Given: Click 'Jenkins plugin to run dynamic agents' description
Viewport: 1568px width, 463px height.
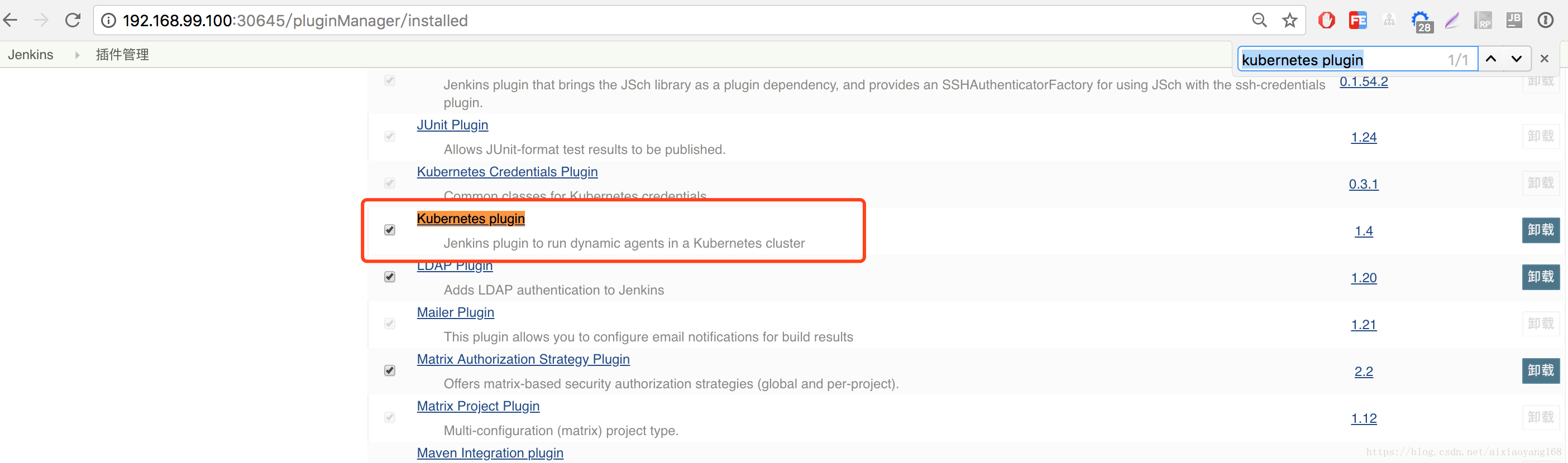Looking at the screenshot, I should point(624,243).
